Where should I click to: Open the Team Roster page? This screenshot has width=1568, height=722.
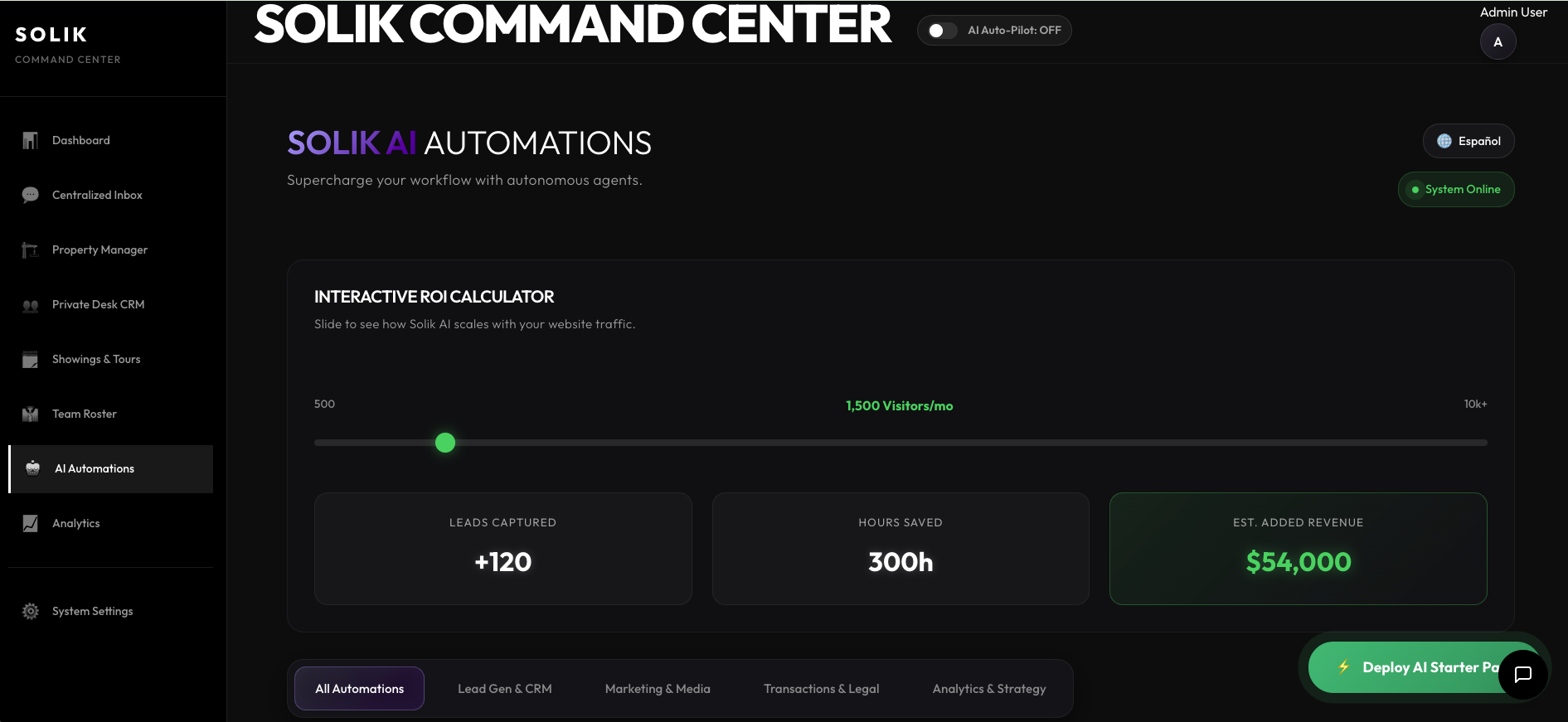[x=111, y=414]
